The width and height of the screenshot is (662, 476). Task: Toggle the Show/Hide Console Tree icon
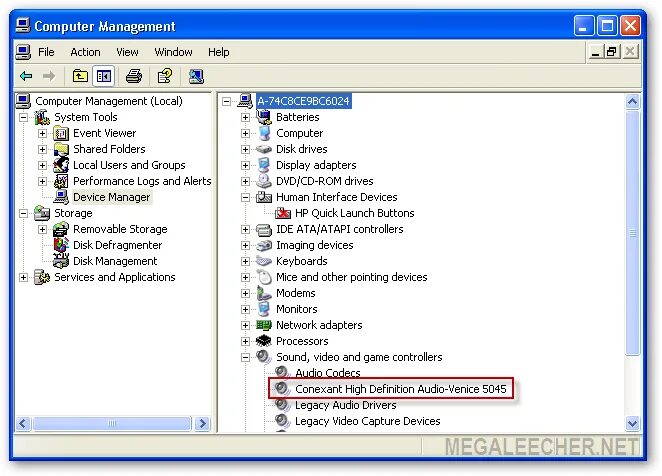tap(104, 76)
